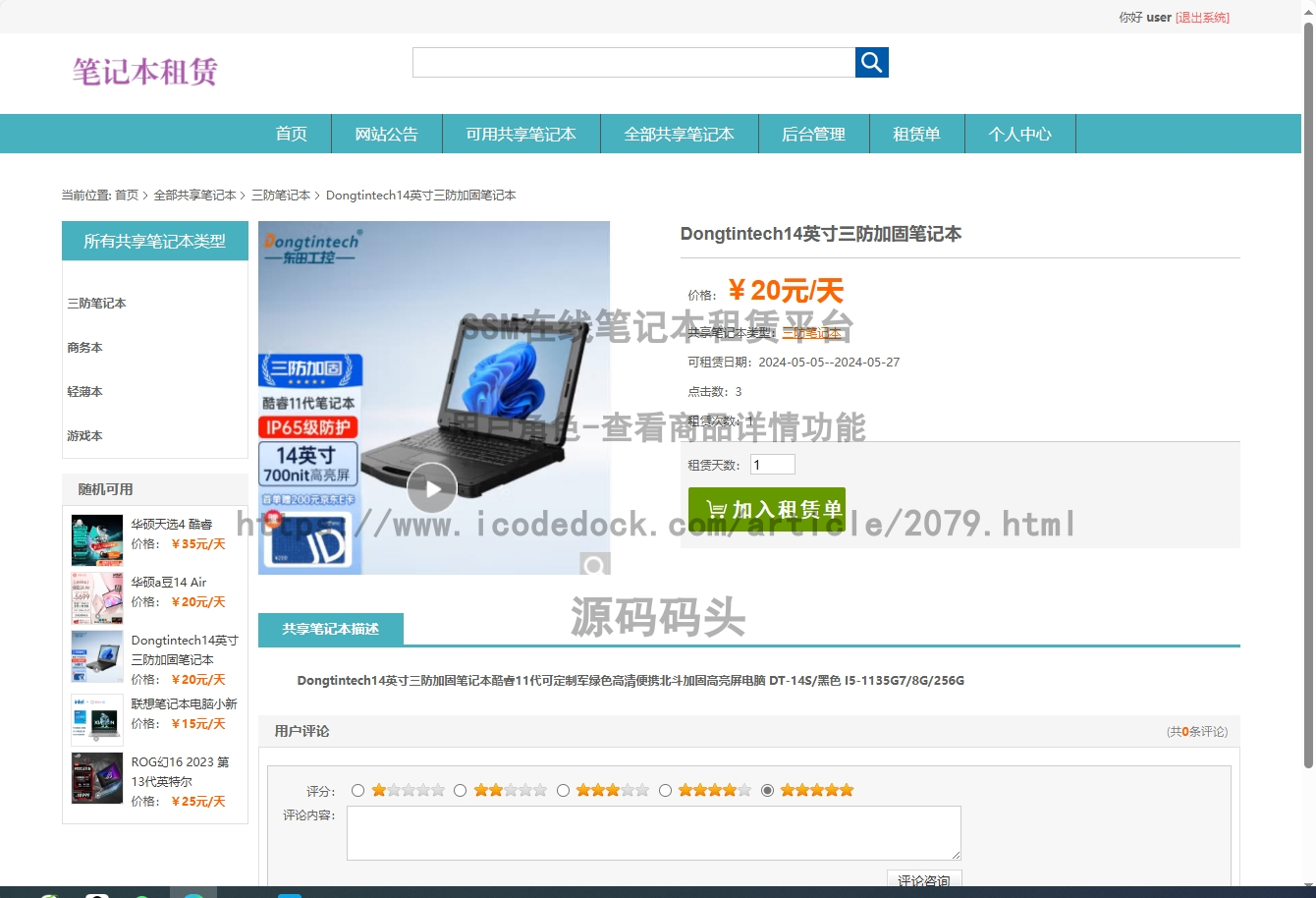The height and width of the screenshot is (898, 1316).
Task: Open 华硕a豆14 Air thumbnail
Action: 97,598
